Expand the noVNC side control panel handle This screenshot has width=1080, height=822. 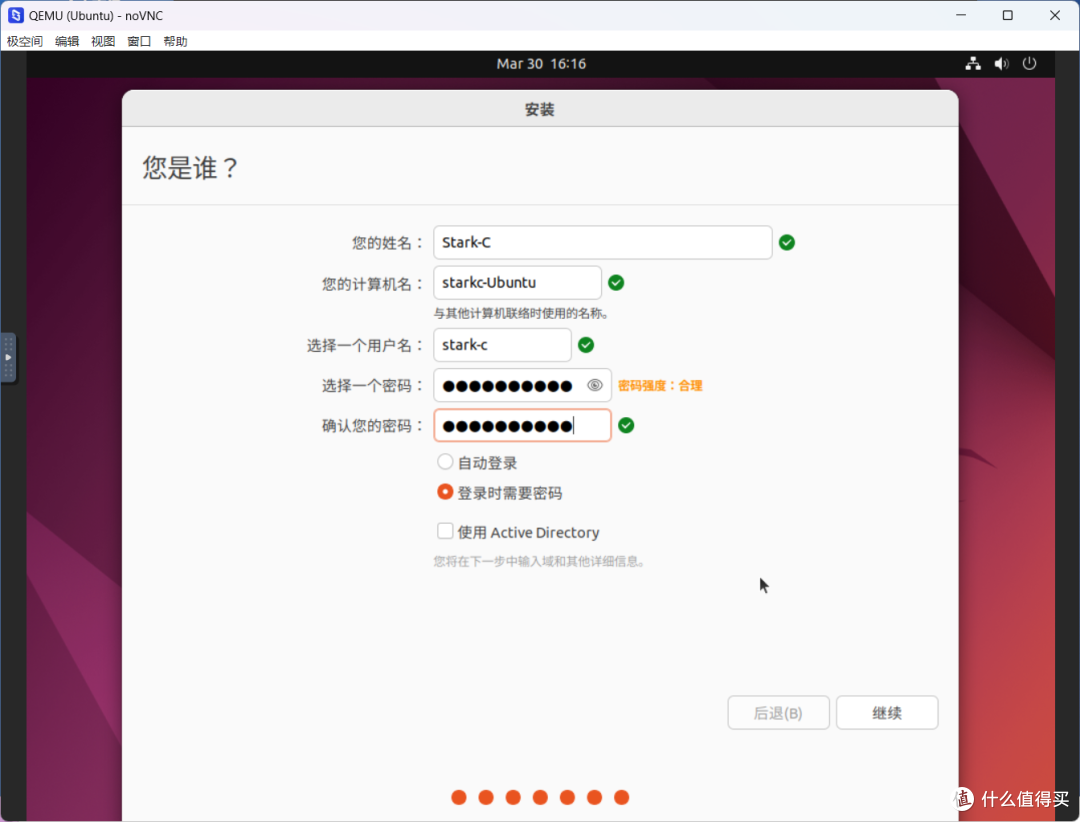(8, 358)
